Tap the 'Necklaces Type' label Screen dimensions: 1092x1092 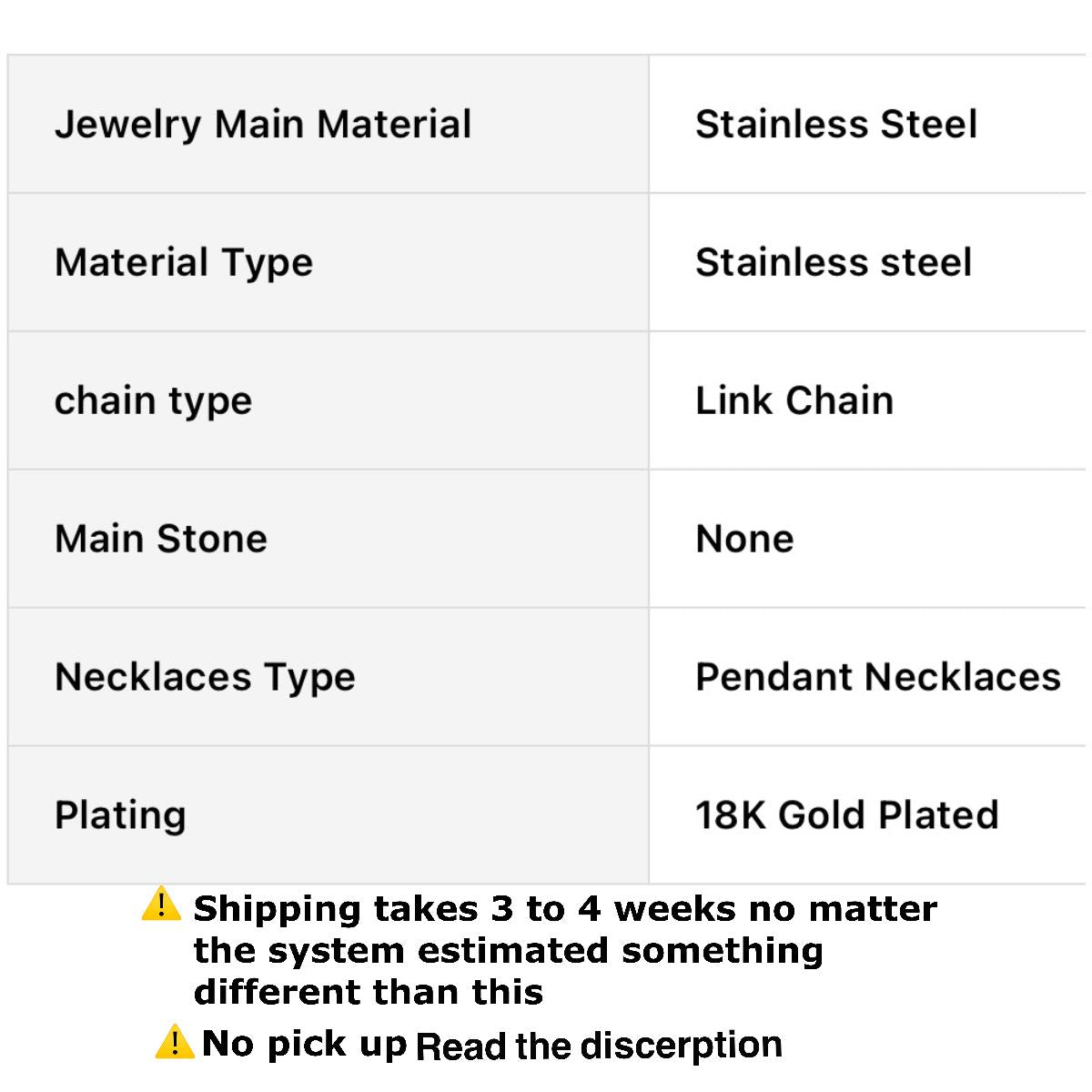coord(205,677)
